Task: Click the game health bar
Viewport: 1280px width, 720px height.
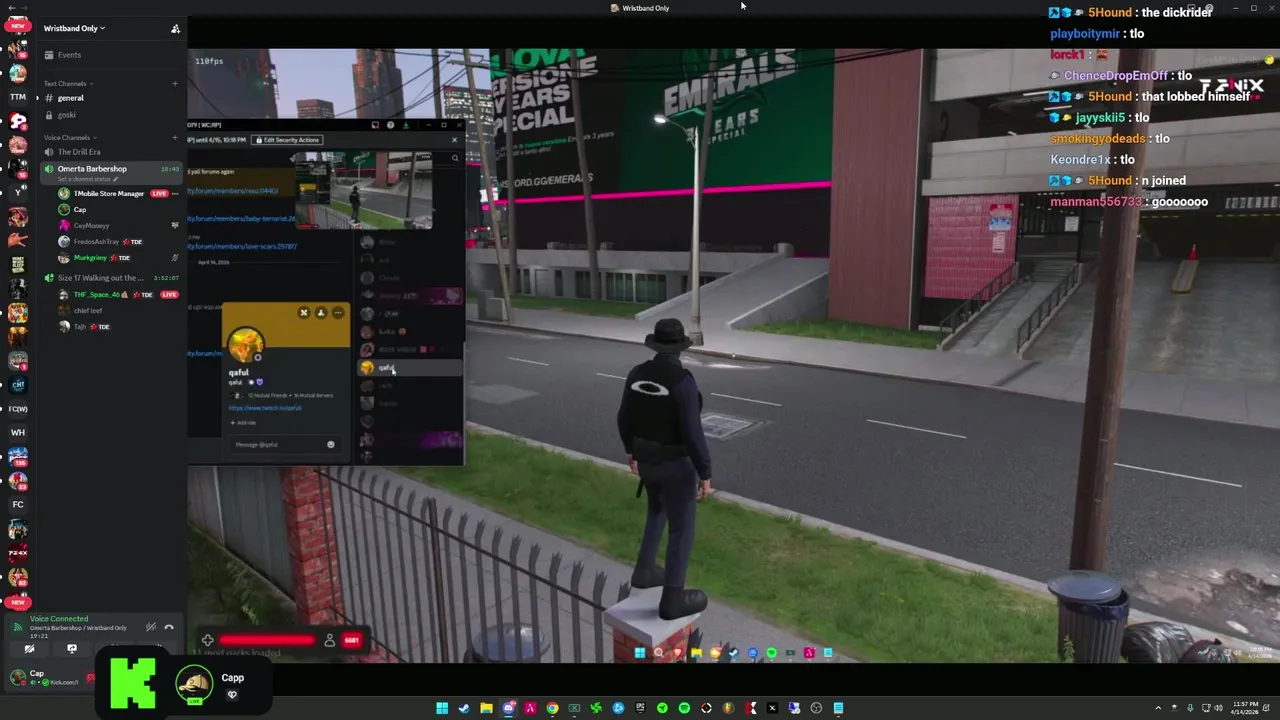Action: point(267,640)
